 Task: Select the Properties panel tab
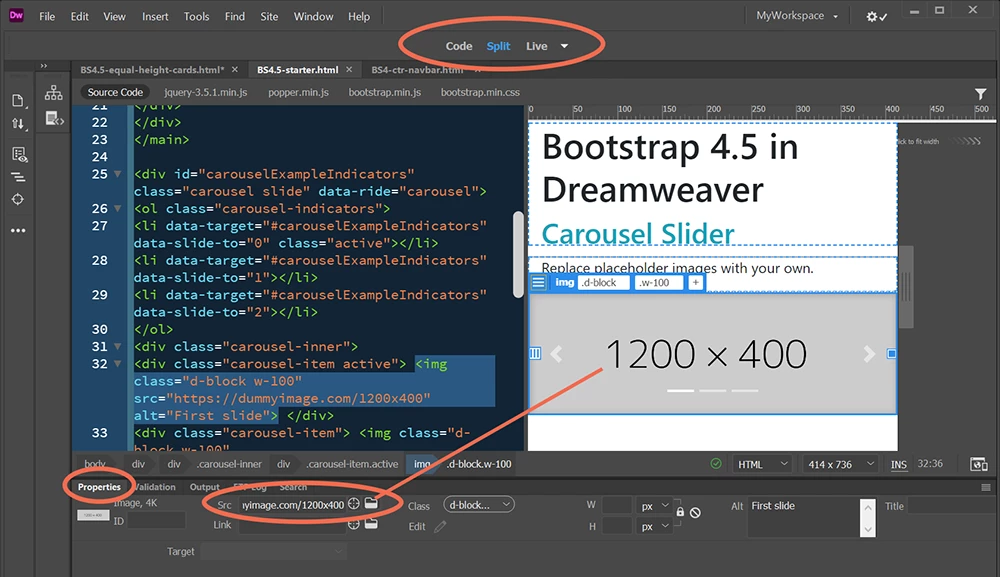(x=99, y=486)
